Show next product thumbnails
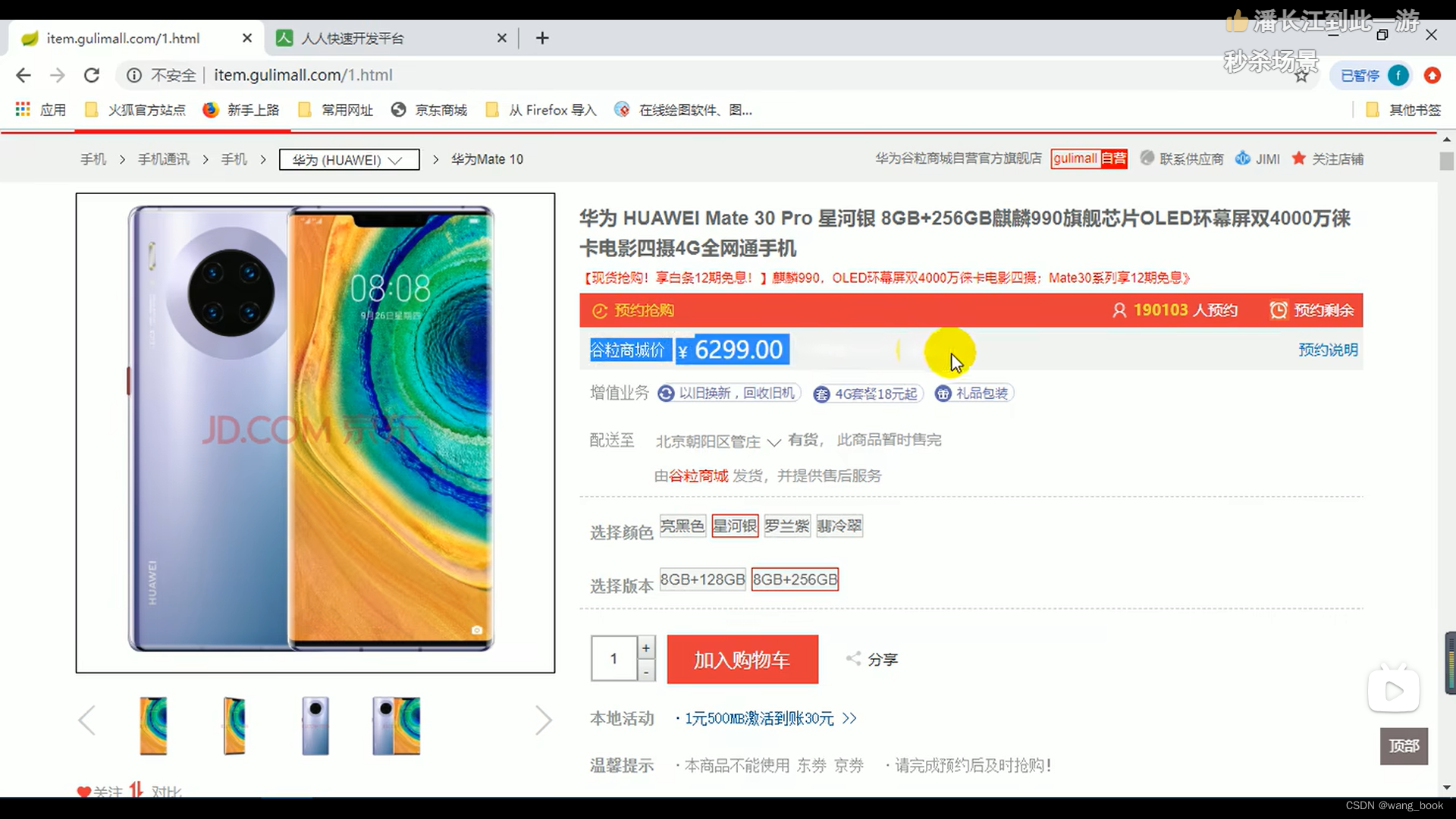The height and width of the screenshot is (819, 1456). [x=543, y=720]
